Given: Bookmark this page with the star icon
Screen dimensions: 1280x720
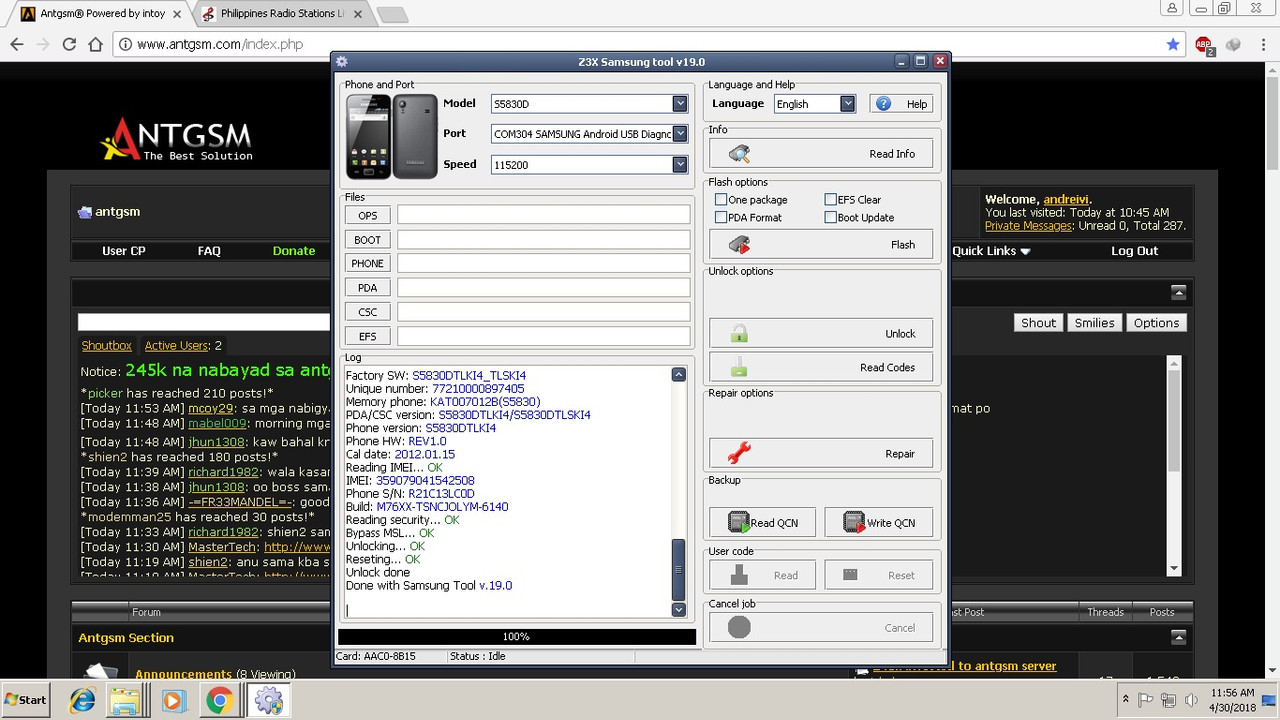Looking at the screenshot, I should pyautogui.click(x=1173, y=44).
